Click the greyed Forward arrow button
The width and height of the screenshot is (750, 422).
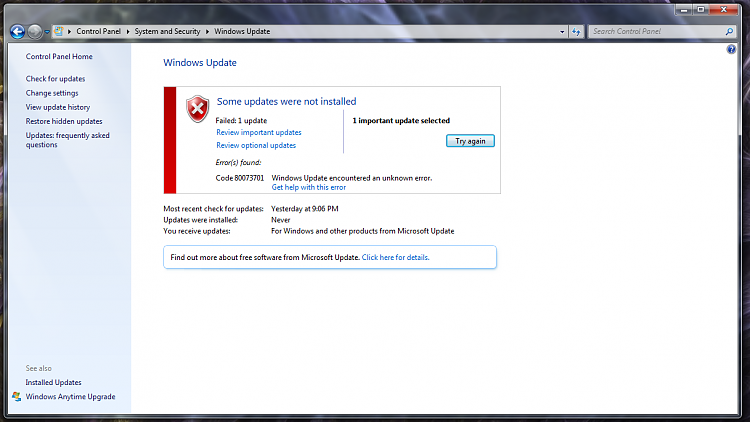click(x=34, y=32)
